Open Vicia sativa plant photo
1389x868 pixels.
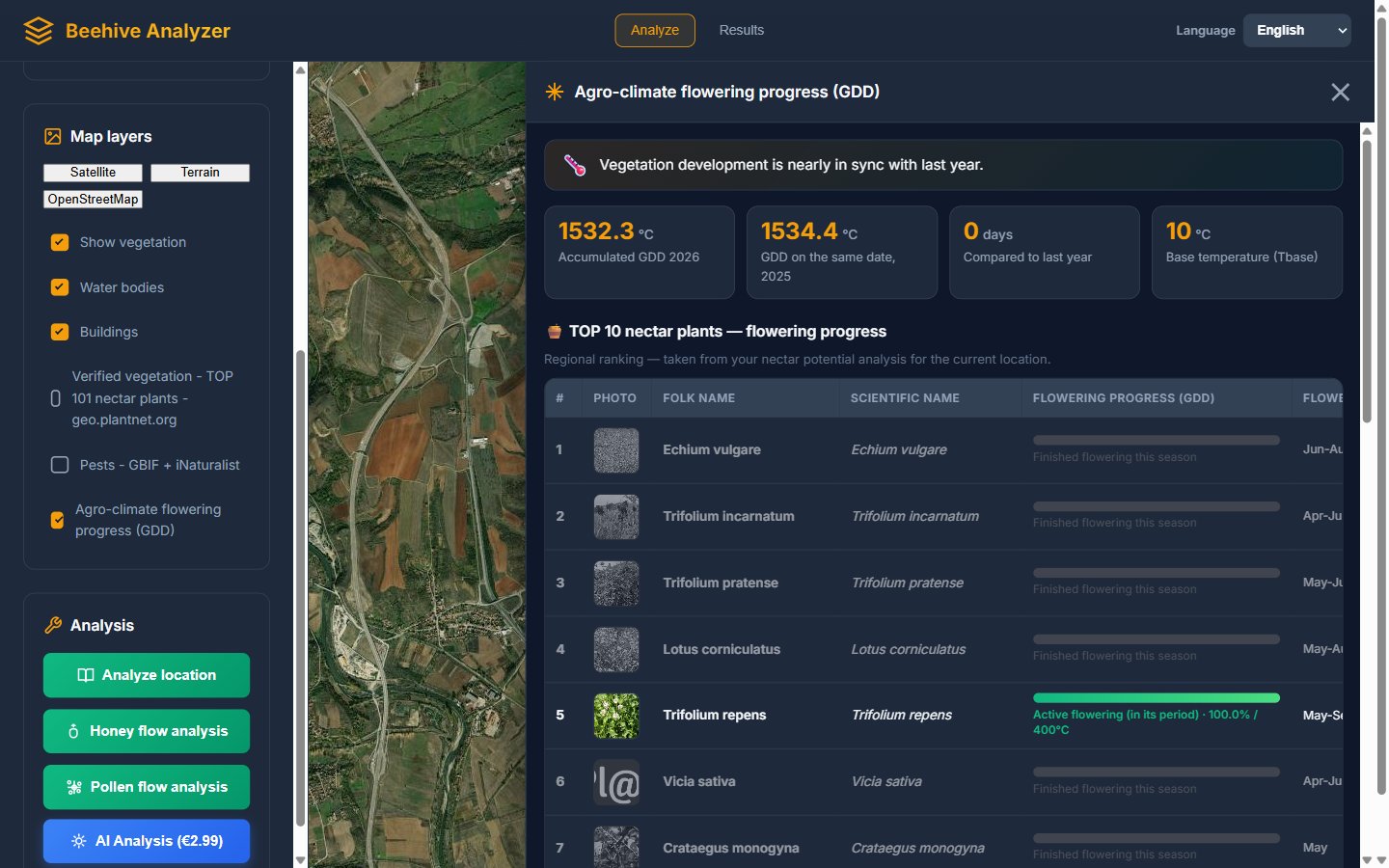[616, 782]
